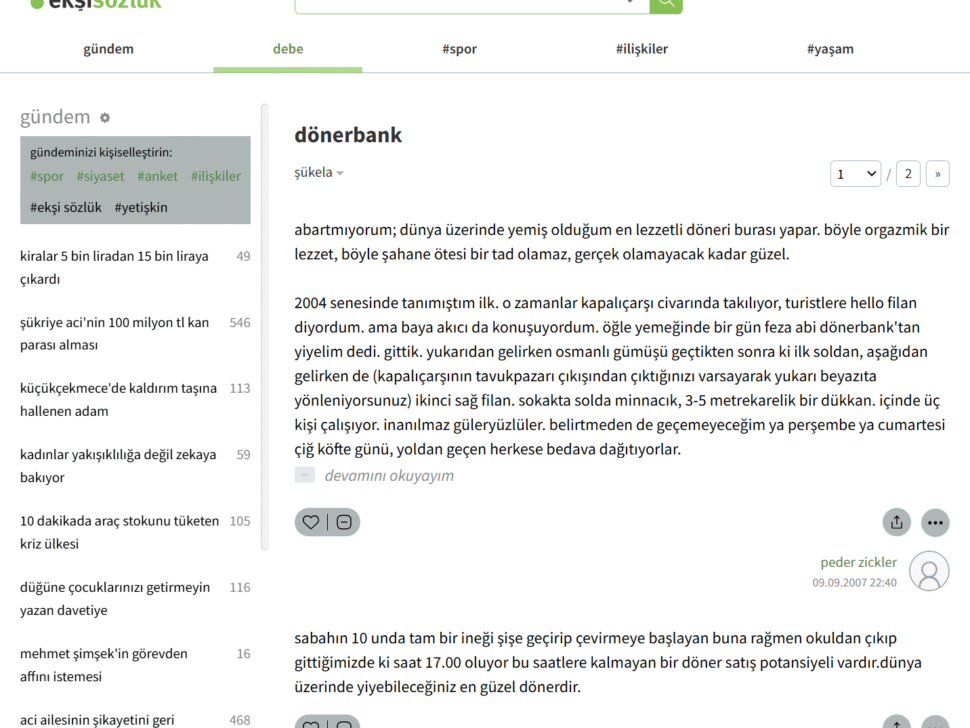
Task: Open the şükela sorting dropdown
Action: 318,172
